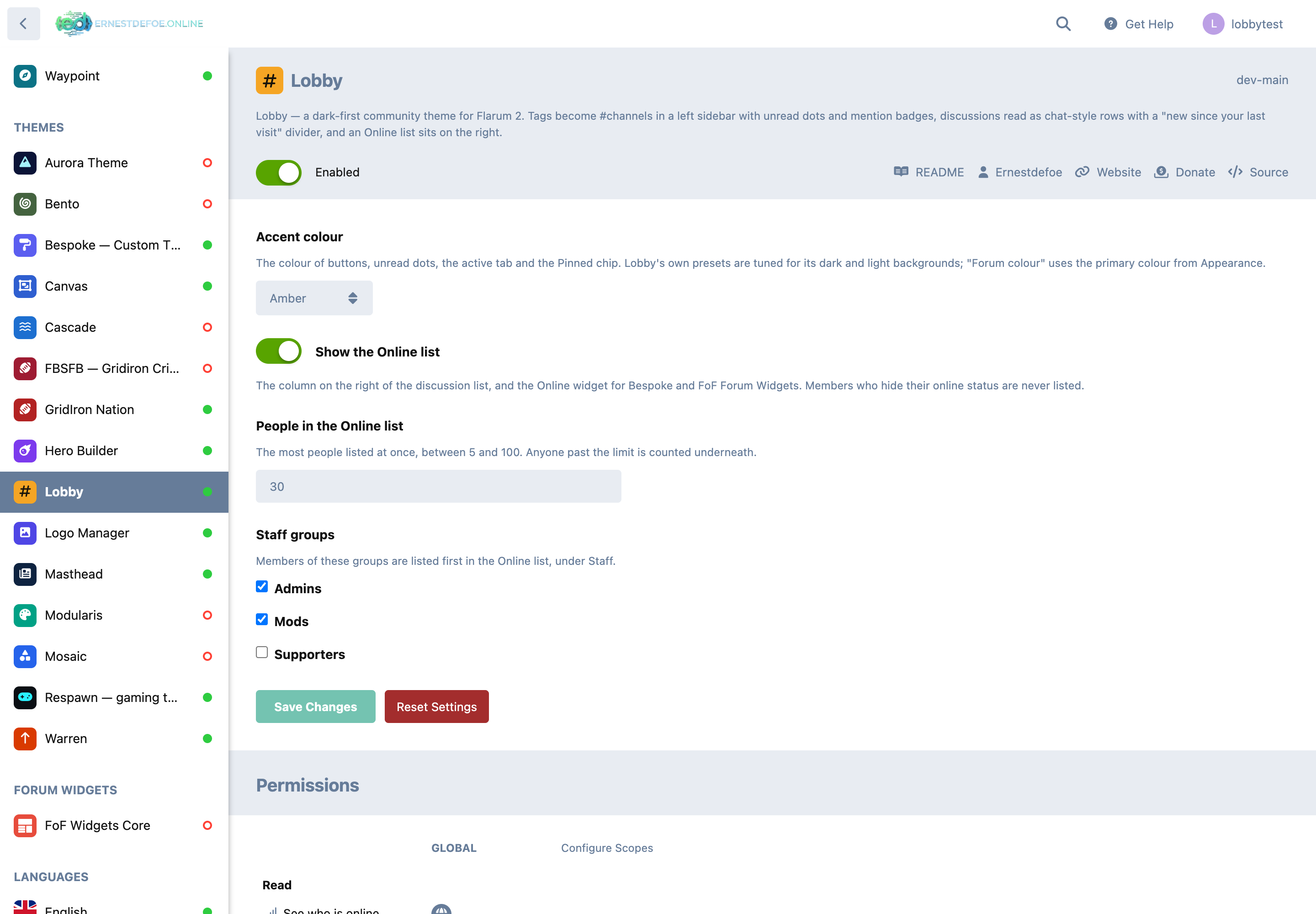
Task: Click the Logo Manager image icon
Action: [25, 533]
